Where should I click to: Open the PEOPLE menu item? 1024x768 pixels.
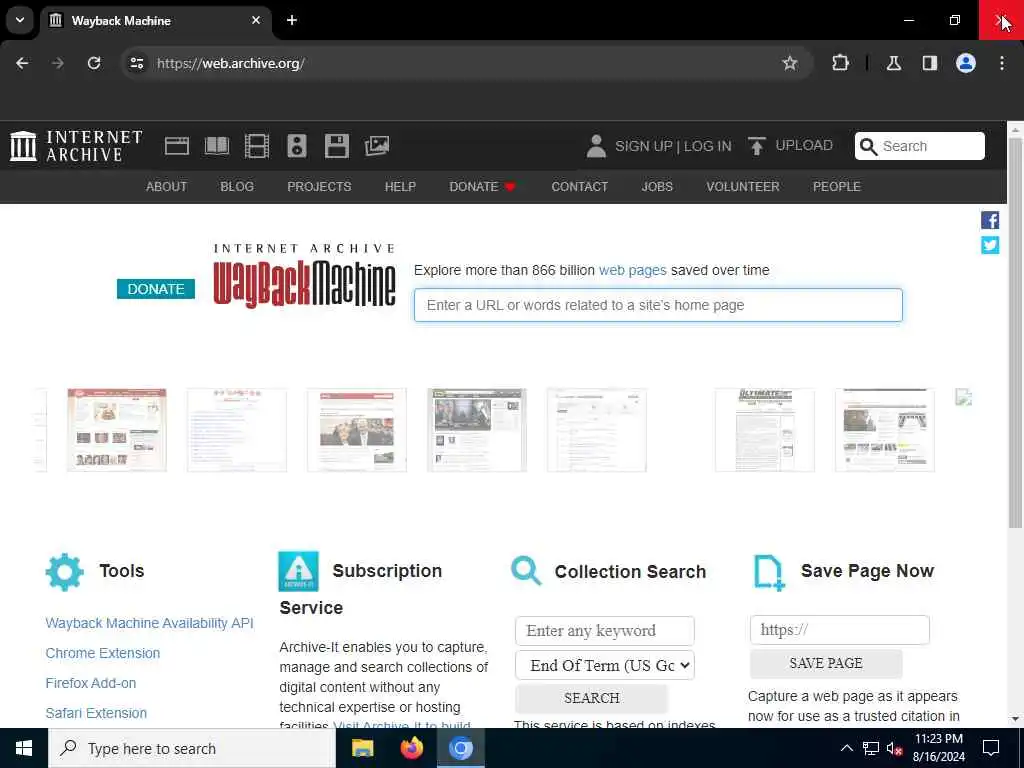pyautogui.click(x=837, y=187)
